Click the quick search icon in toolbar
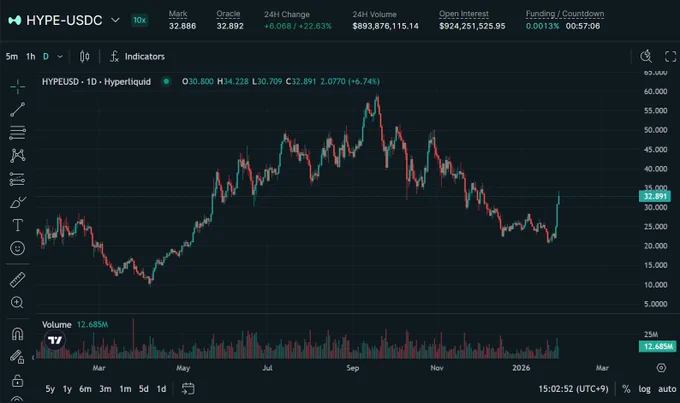Image resolution: width=680 pixels, height=403 pixels. 646,56
